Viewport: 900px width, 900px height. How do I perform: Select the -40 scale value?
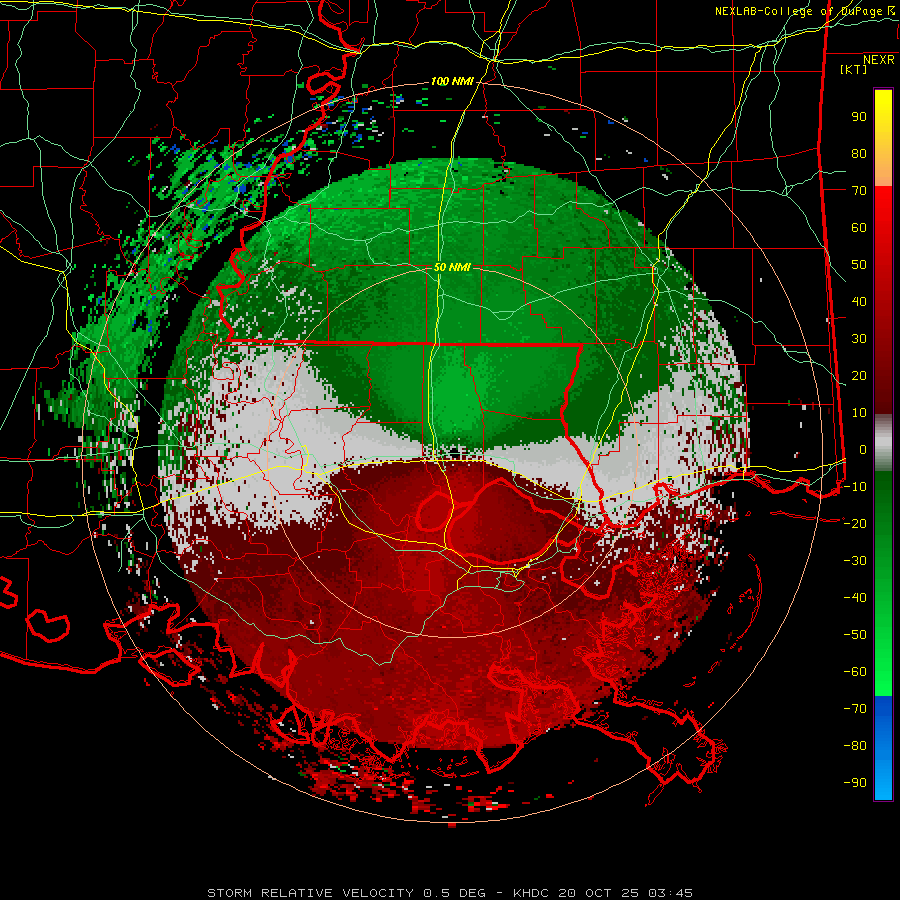[x=855, y=598]
